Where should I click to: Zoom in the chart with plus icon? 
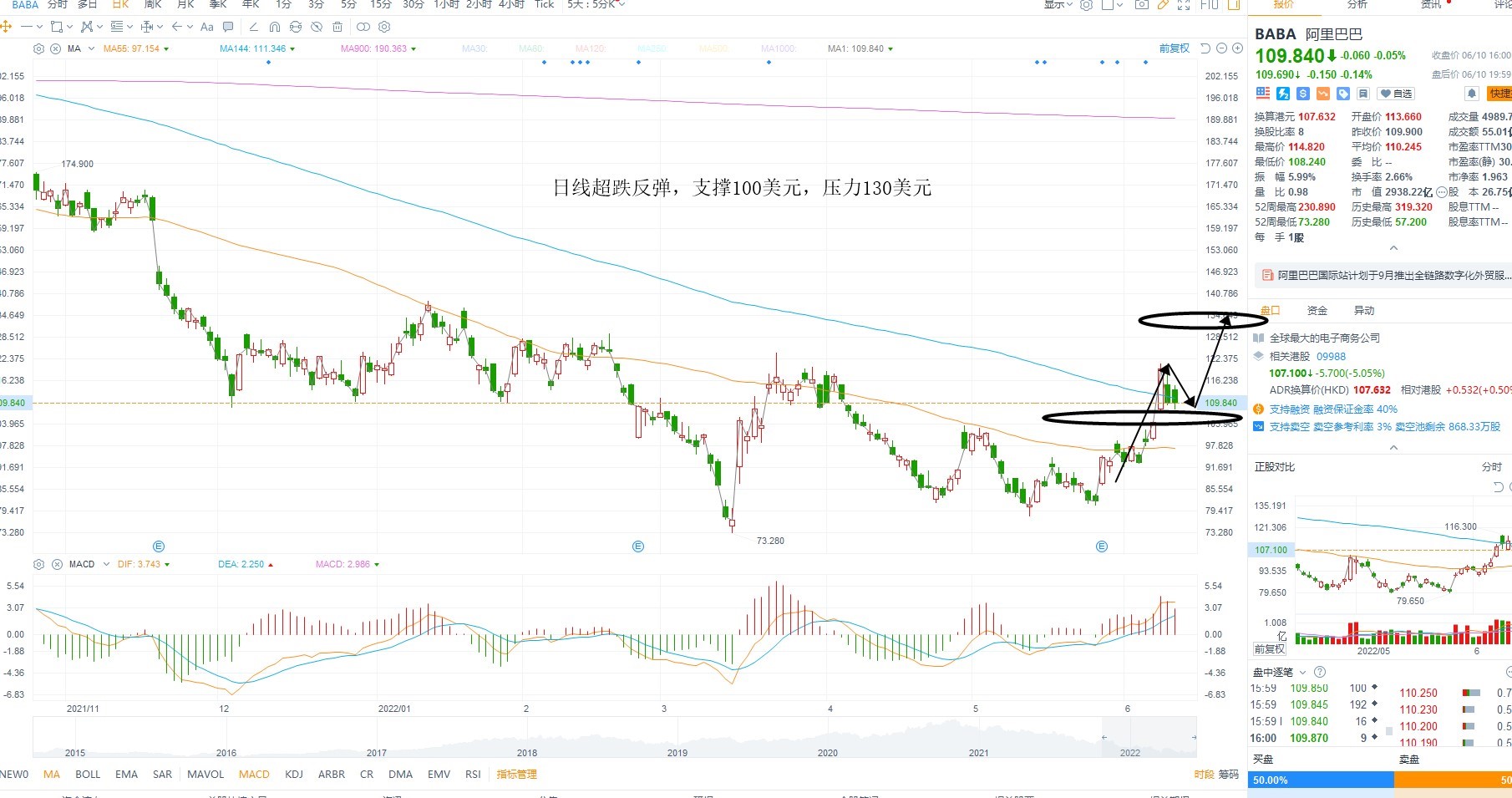point(1236,48)
